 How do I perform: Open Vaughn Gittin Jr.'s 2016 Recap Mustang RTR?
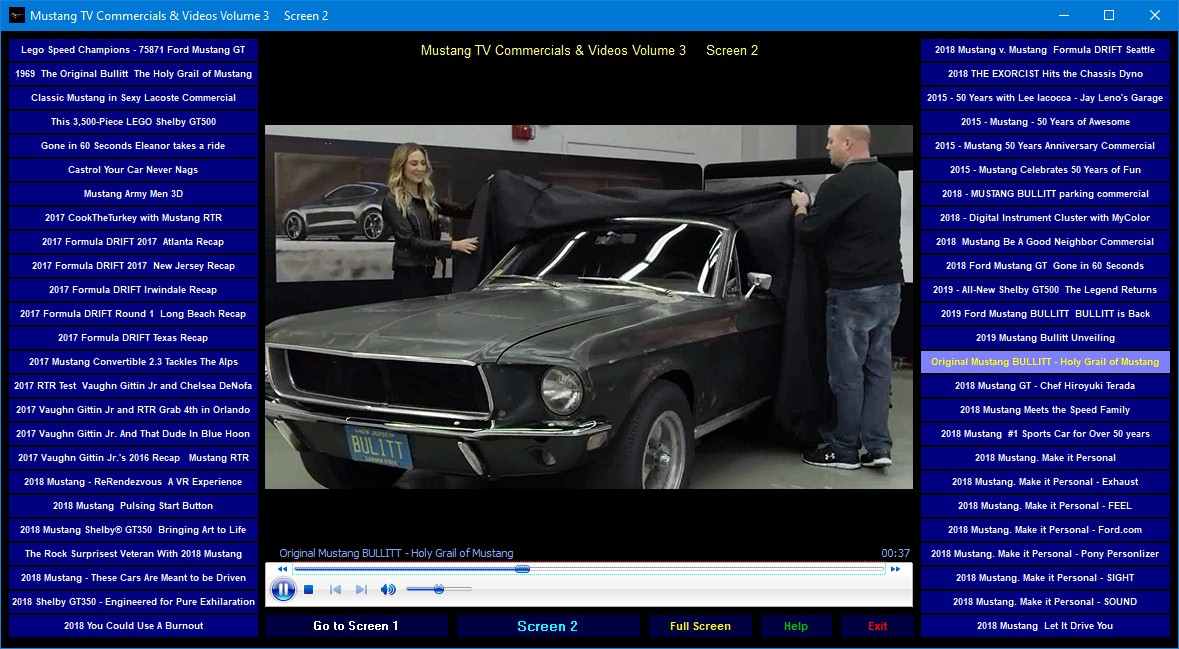pyautogui.click(x=133, y=458)
